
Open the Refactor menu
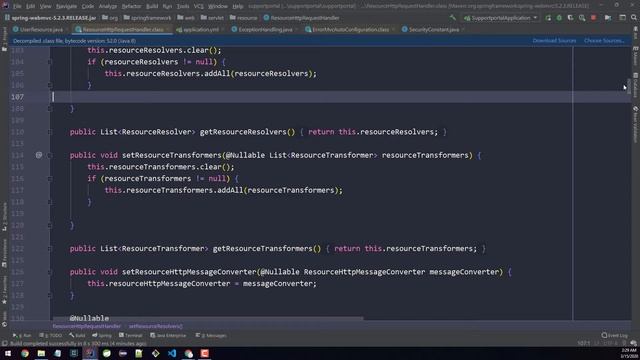[131, 6]
